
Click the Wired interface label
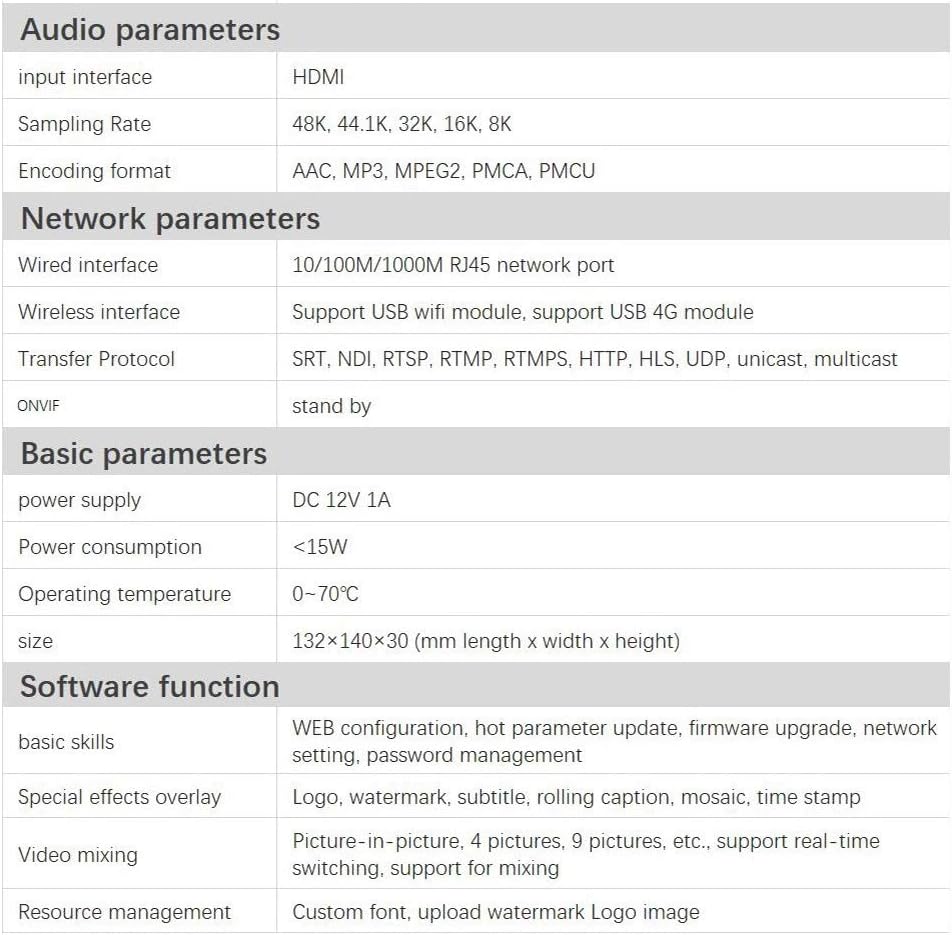[88, 265]
